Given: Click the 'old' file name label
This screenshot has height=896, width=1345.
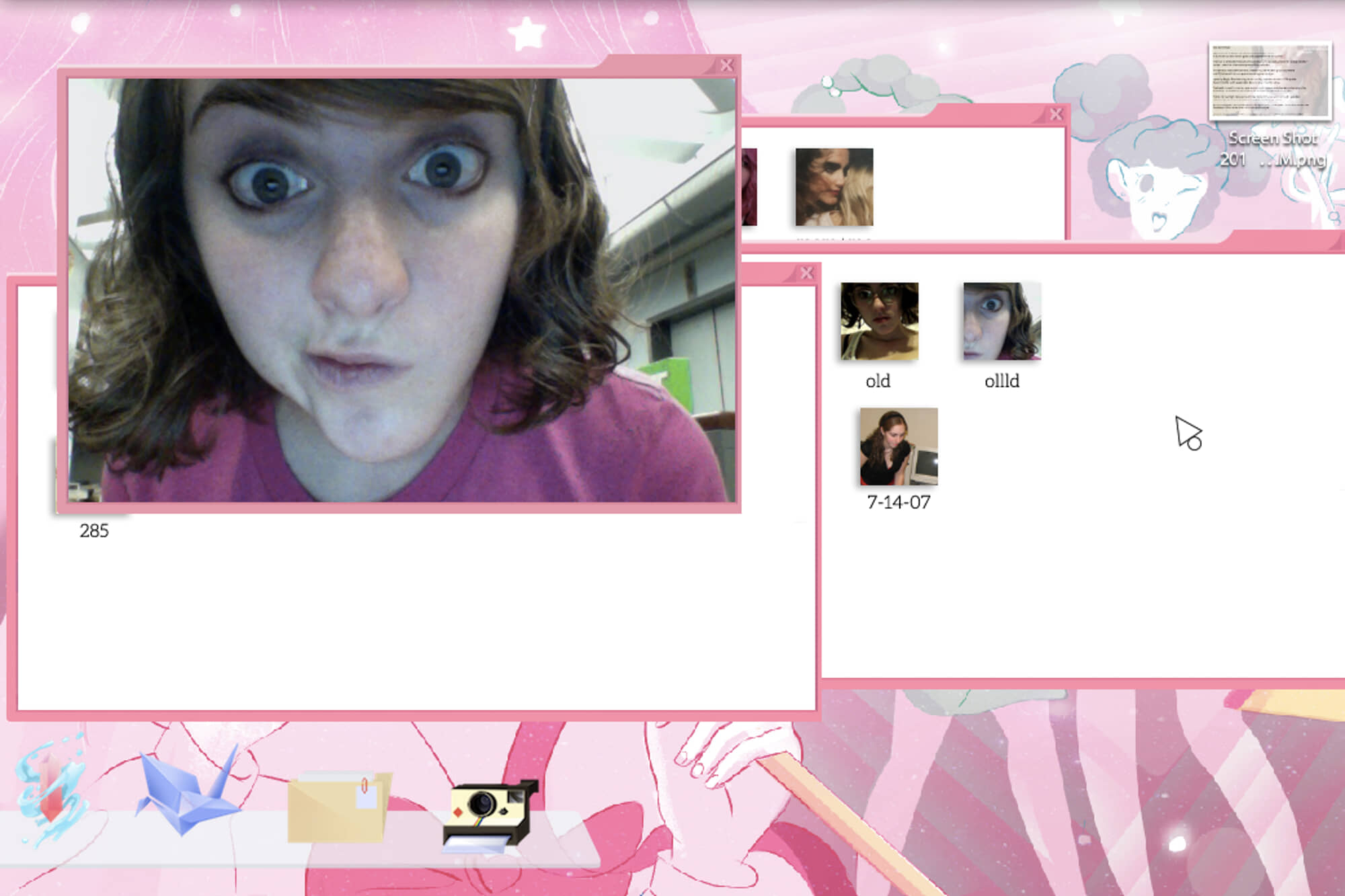Looking at the screenshot, I should point(878,381).
